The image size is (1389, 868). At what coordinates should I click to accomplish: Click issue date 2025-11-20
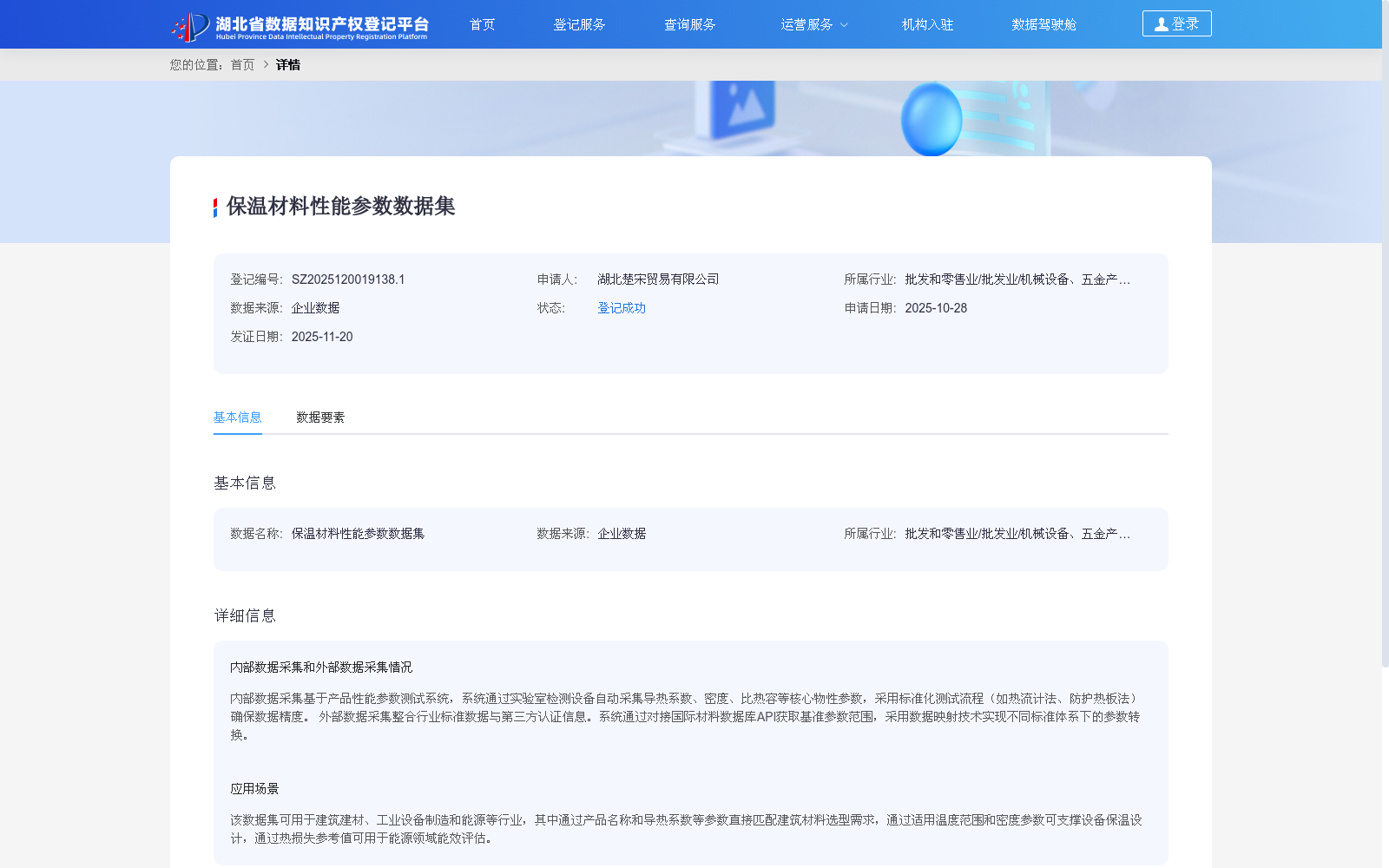pos(322,337)
